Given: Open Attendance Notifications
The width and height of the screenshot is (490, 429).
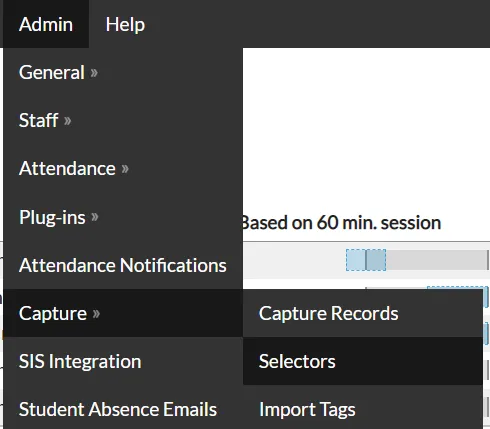Looking at the screenshot, I should [x=123, y=265].
